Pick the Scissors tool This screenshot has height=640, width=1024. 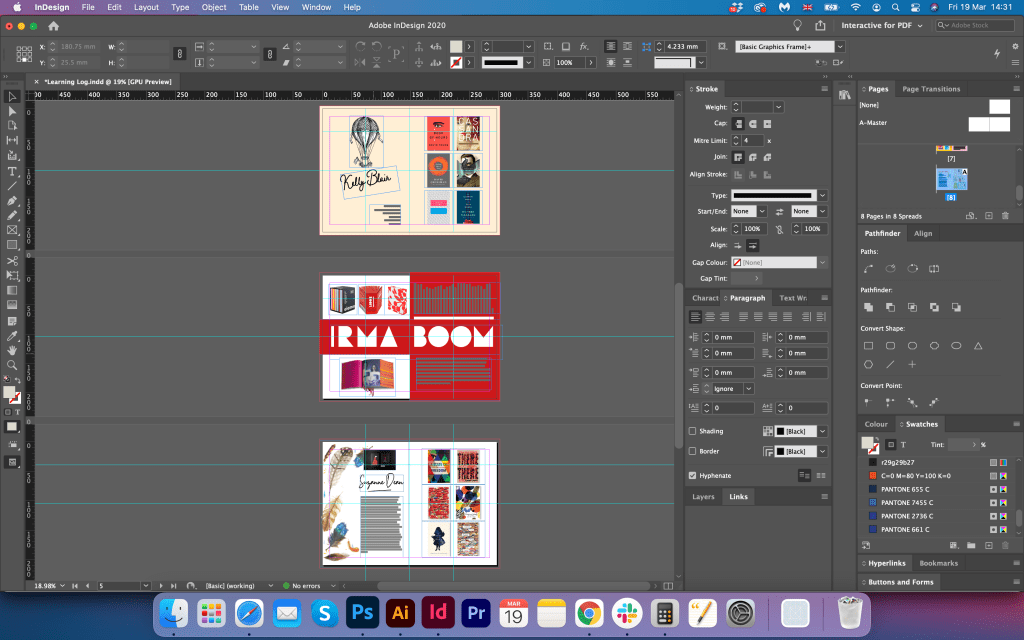coord(12,260)
